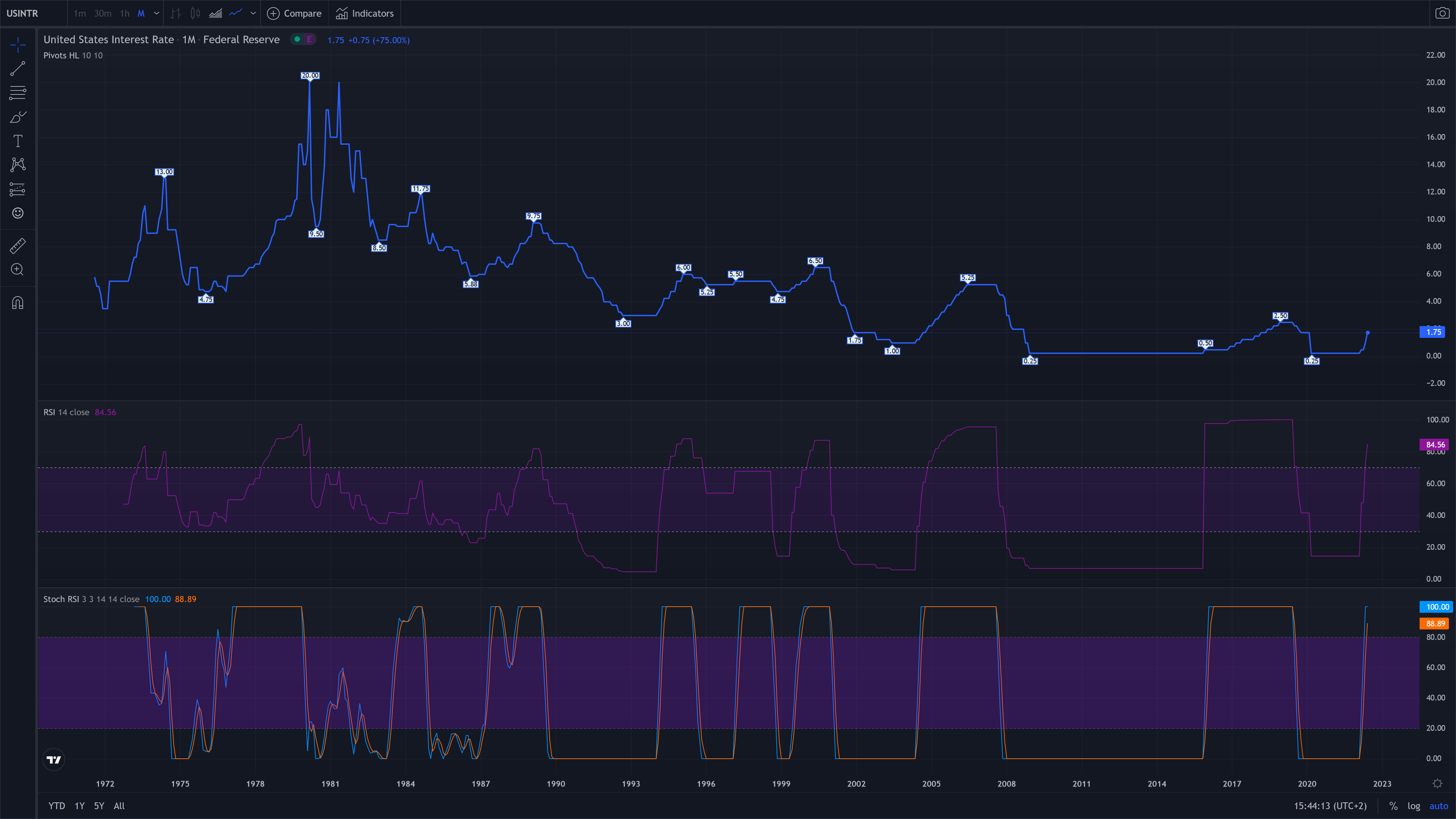
Task: Toggle the log scale mode
Action: point(1414,806)
